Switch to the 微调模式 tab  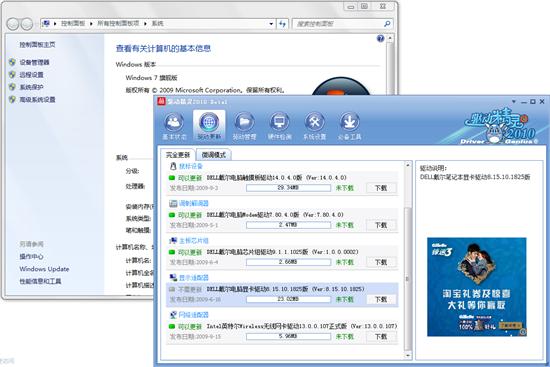click(214, 155)
